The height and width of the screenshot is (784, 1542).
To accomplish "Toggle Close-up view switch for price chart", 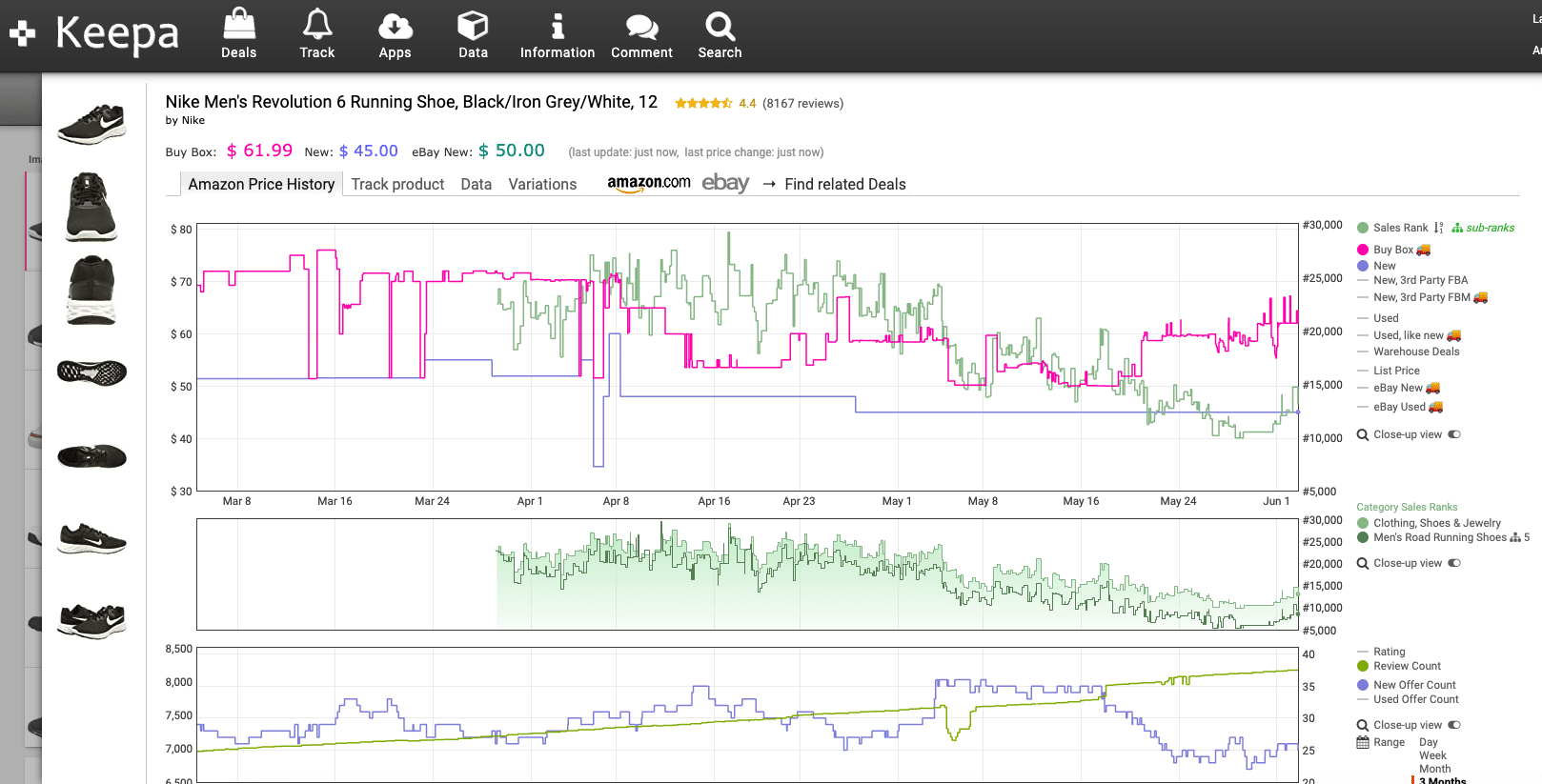I will pyautogui.click(x=1454, y=434).
